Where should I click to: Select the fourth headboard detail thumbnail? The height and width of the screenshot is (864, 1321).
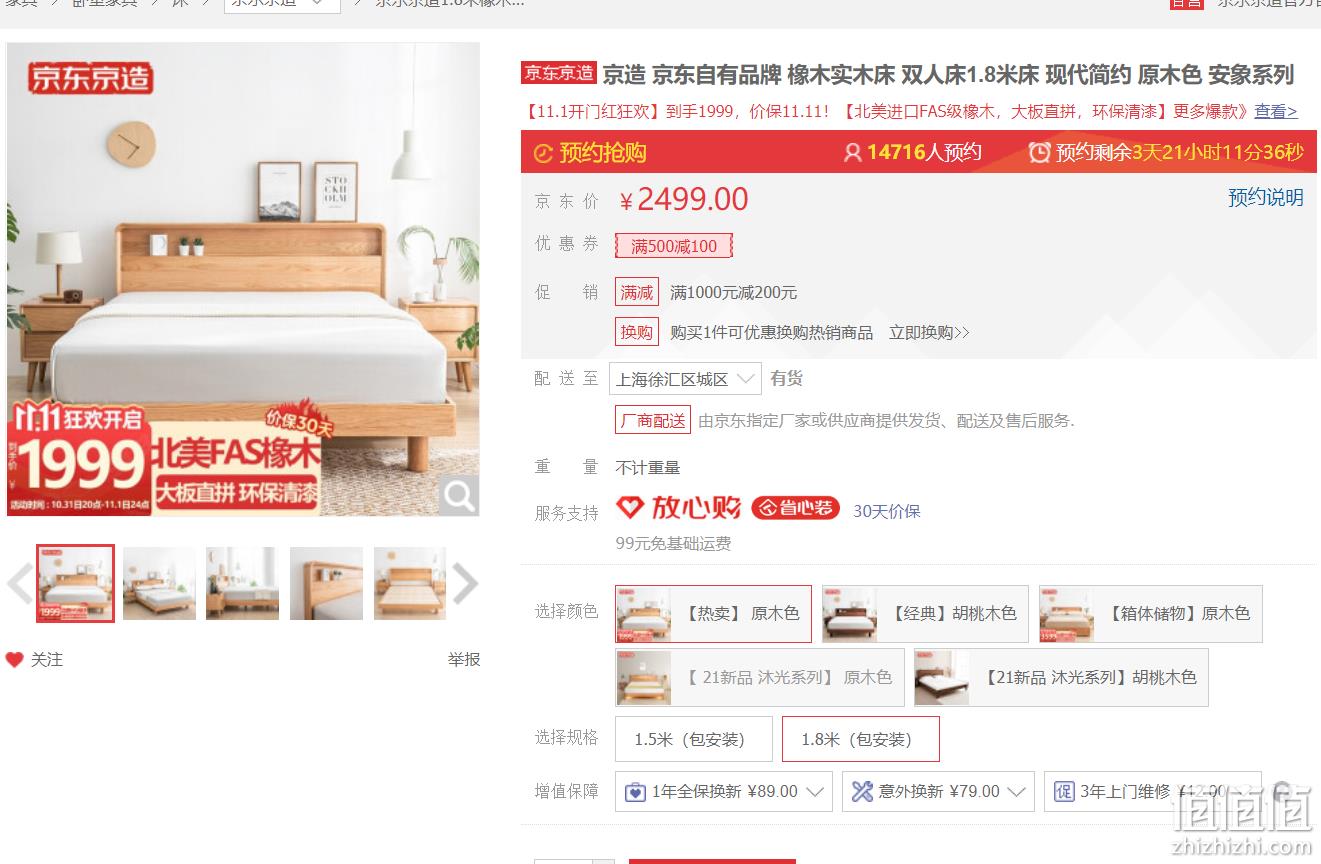[326, 584]
